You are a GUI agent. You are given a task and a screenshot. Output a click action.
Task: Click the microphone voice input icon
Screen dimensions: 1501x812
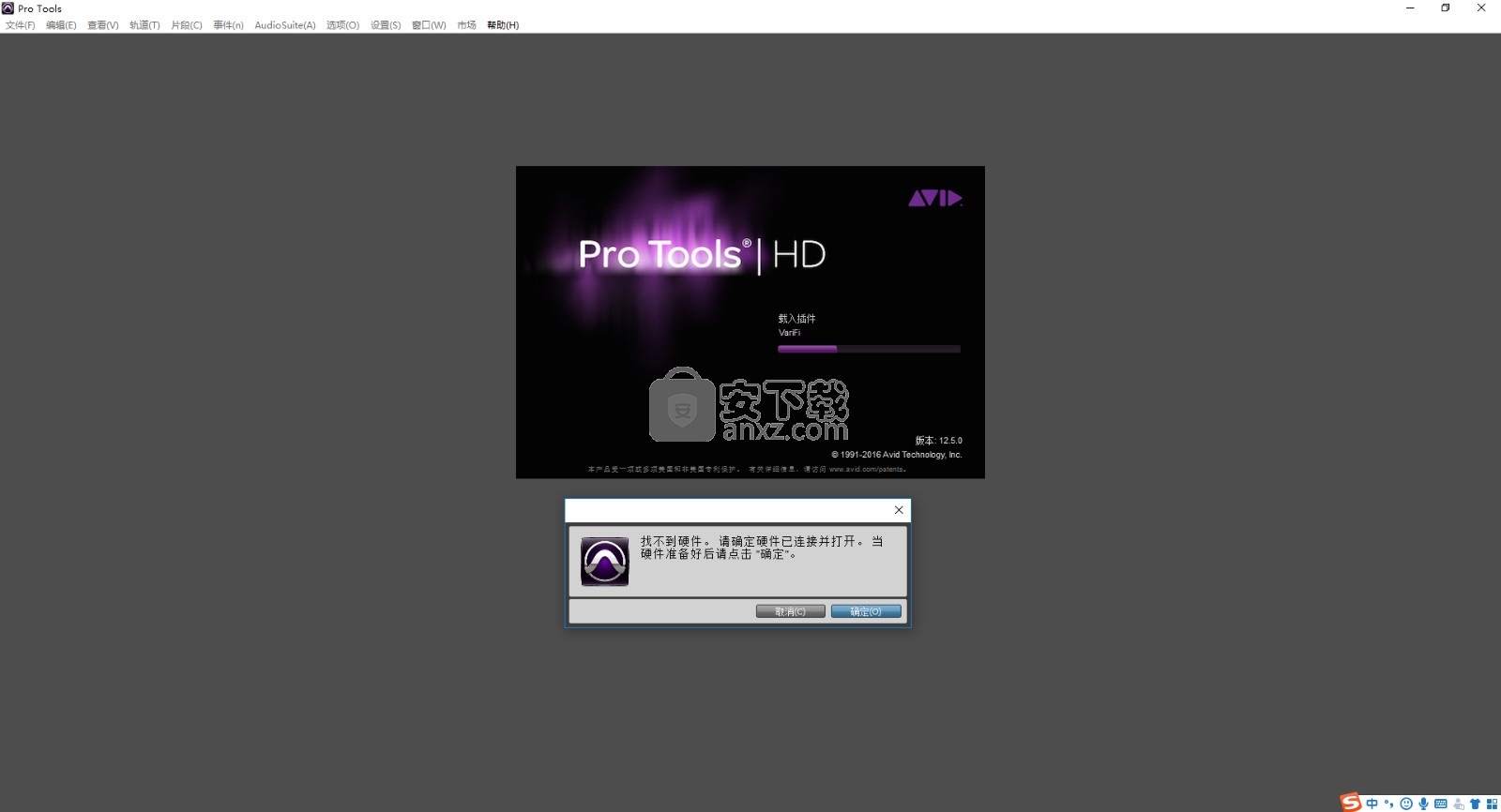tap(1423, 804)
